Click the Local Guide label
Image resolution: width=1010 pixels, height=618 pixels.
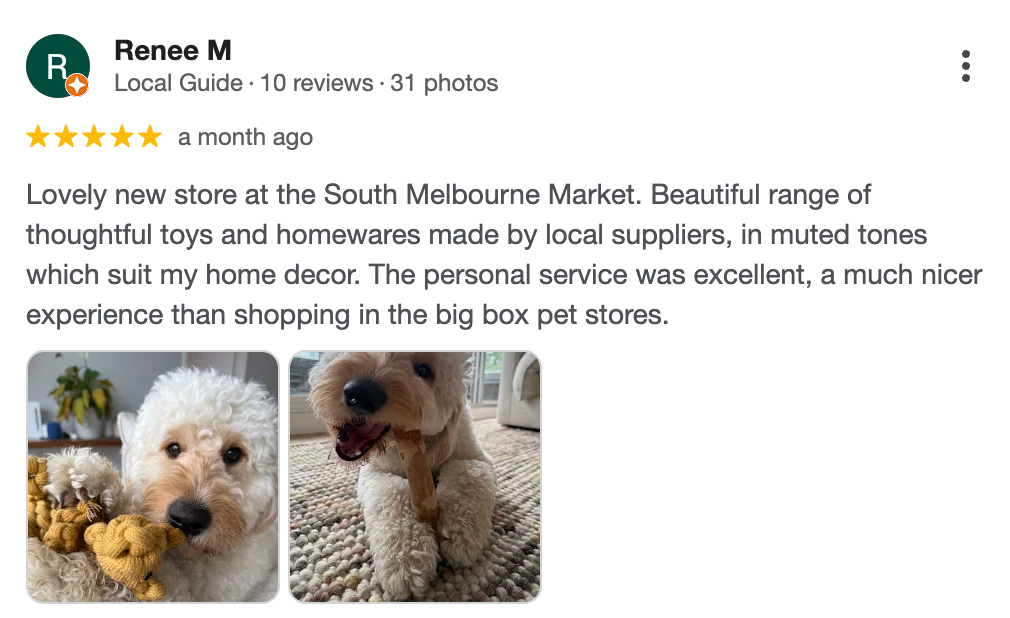pyautogui.click(x=178, y=83)
